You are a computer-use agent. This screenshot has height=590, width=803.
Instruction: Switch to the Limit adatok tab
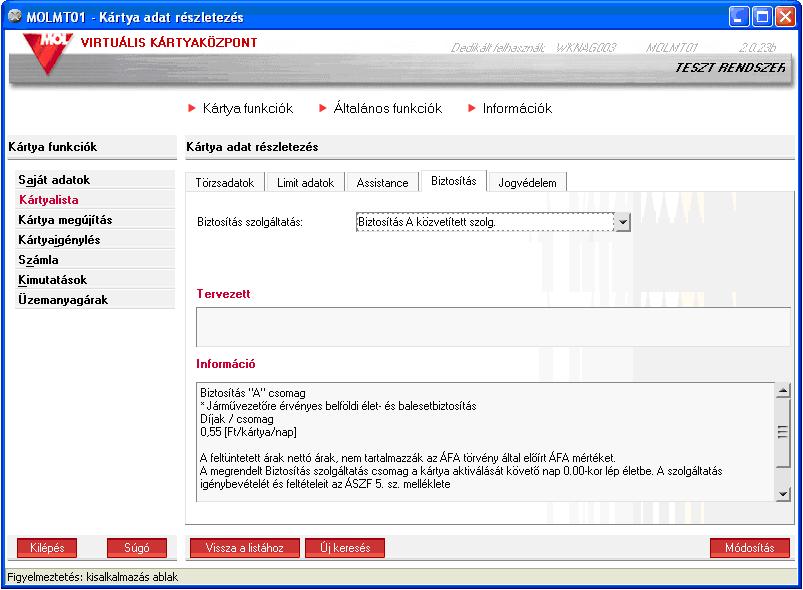(305, 182)
